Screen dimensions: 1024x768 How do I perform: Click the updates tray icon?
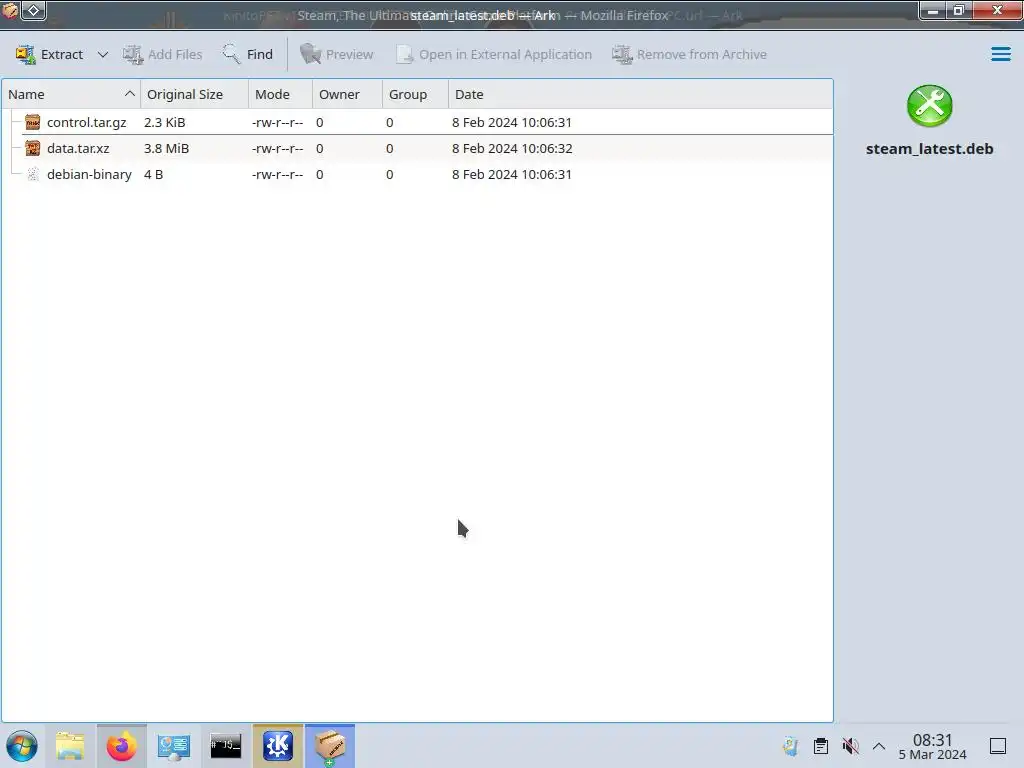point(791,746)
